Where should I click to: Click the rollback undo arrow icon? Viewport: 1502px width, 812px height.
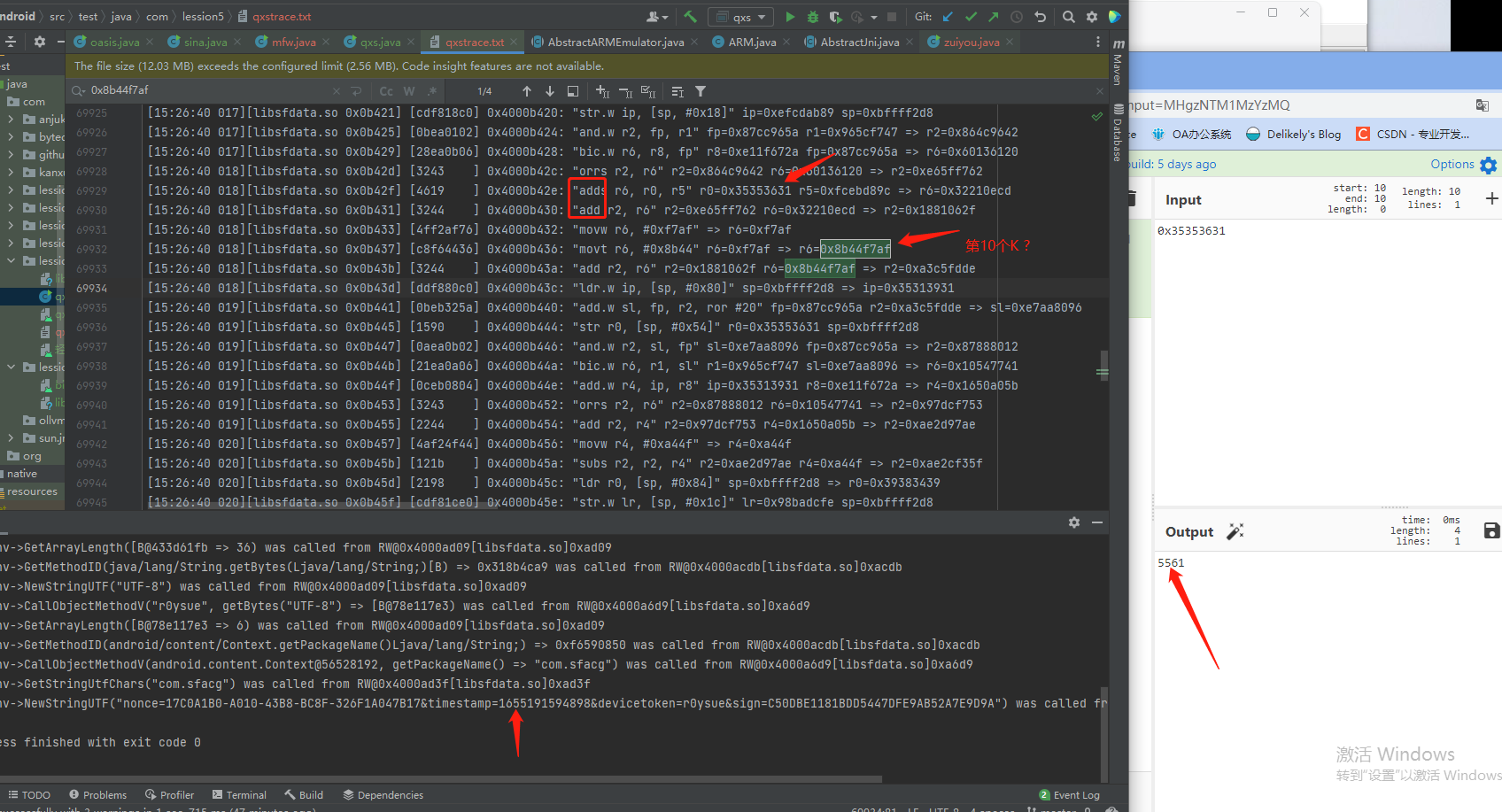click(x=1041, y=16)
